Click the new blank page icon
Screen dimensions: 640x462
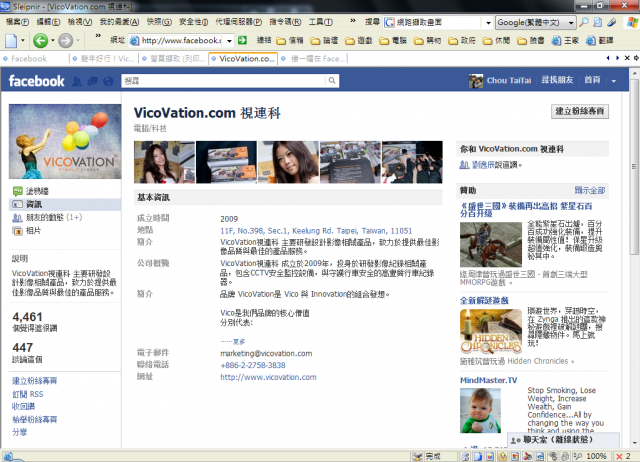(x=11, y=40)
